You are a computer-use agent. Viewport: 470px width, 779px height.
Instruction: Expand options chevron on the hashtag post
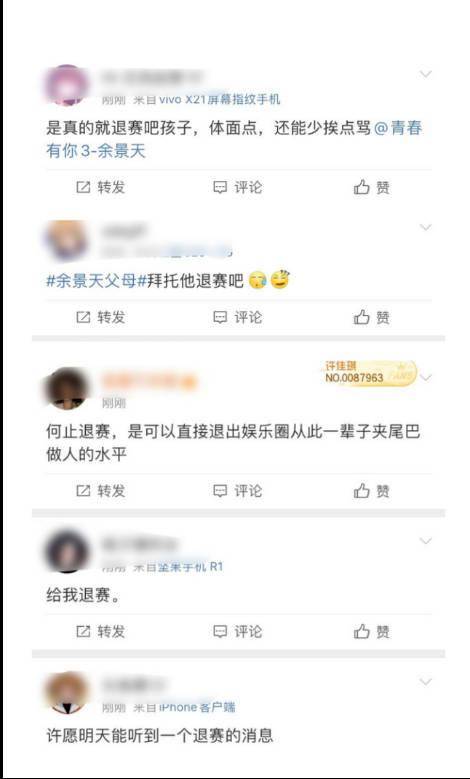pyautogui.click(x=425, y=228)
